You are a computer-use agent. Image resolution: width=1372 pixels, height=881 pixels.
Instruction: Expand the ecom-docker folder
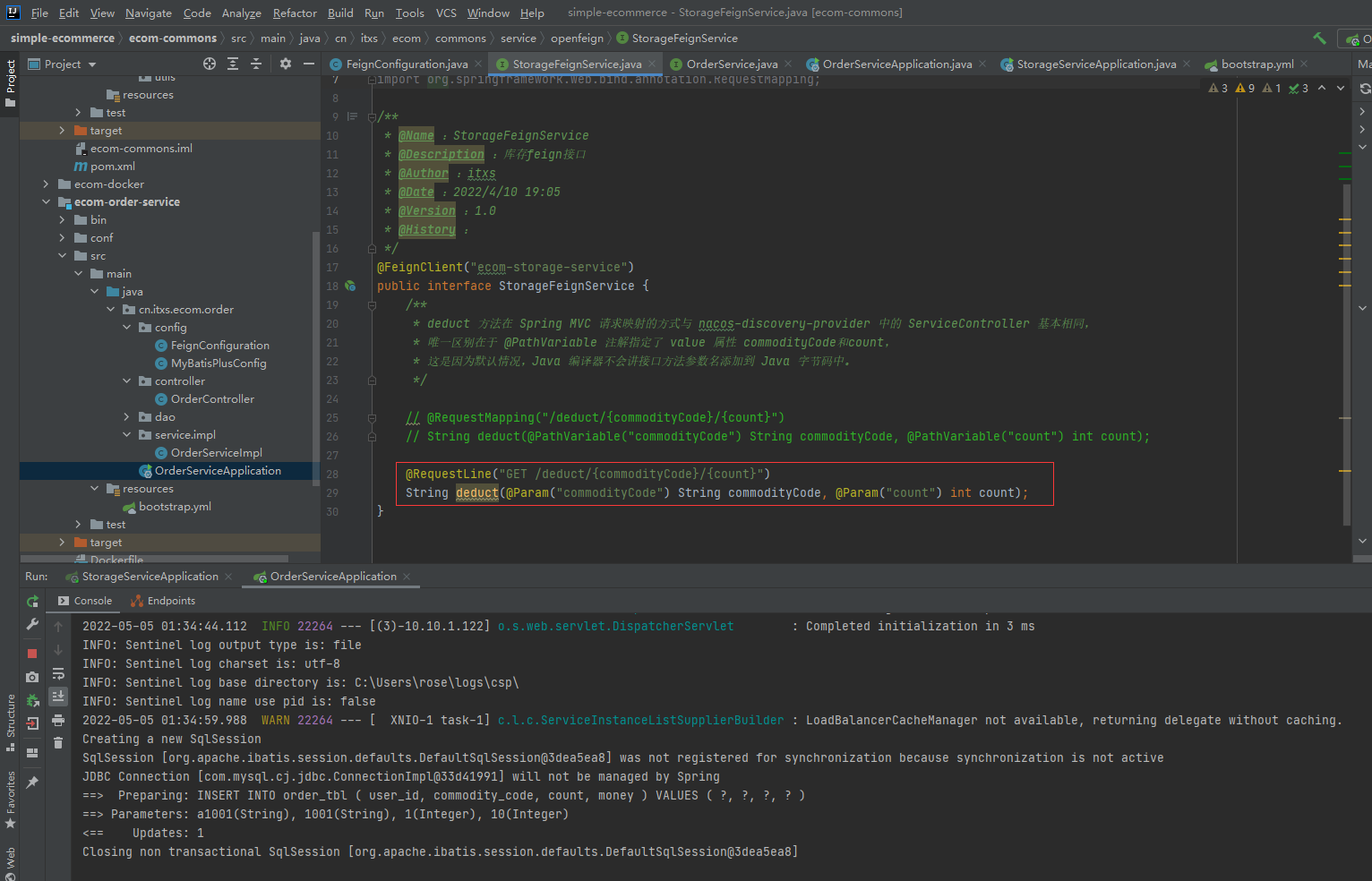click(x=46, y=184)
